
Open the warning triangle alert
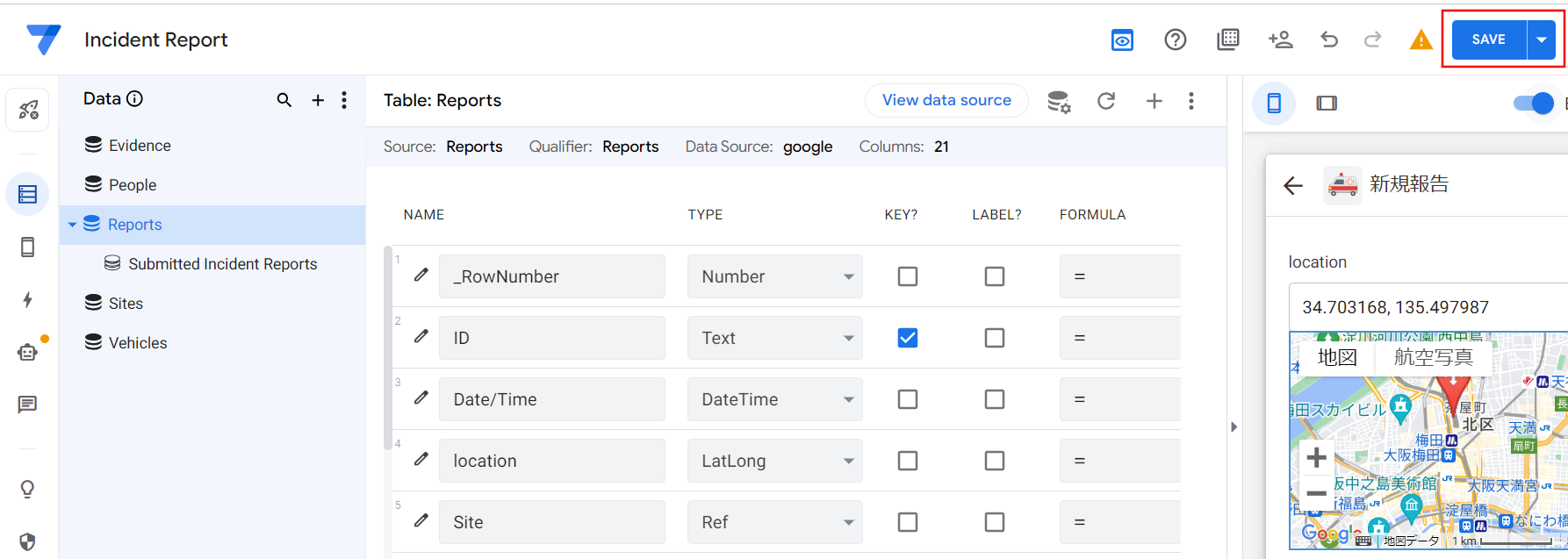[x=1421, y=39]
